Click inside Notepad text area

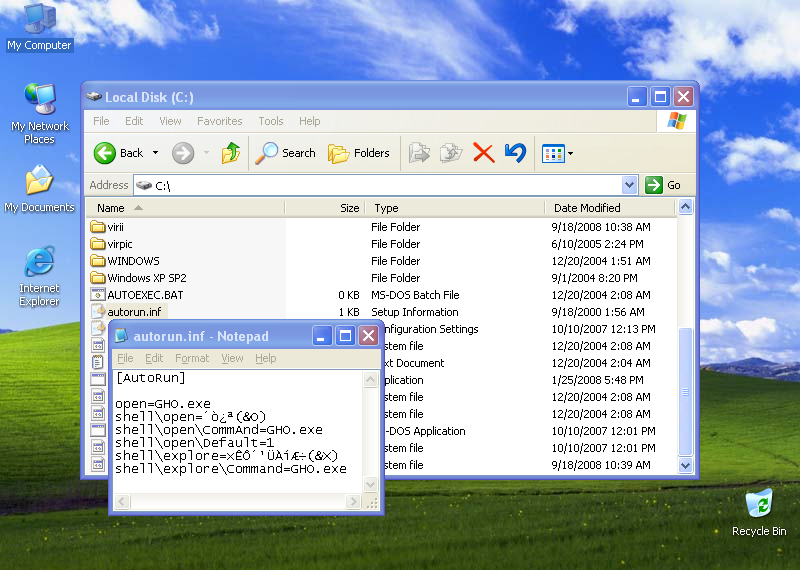click(238, 431)
